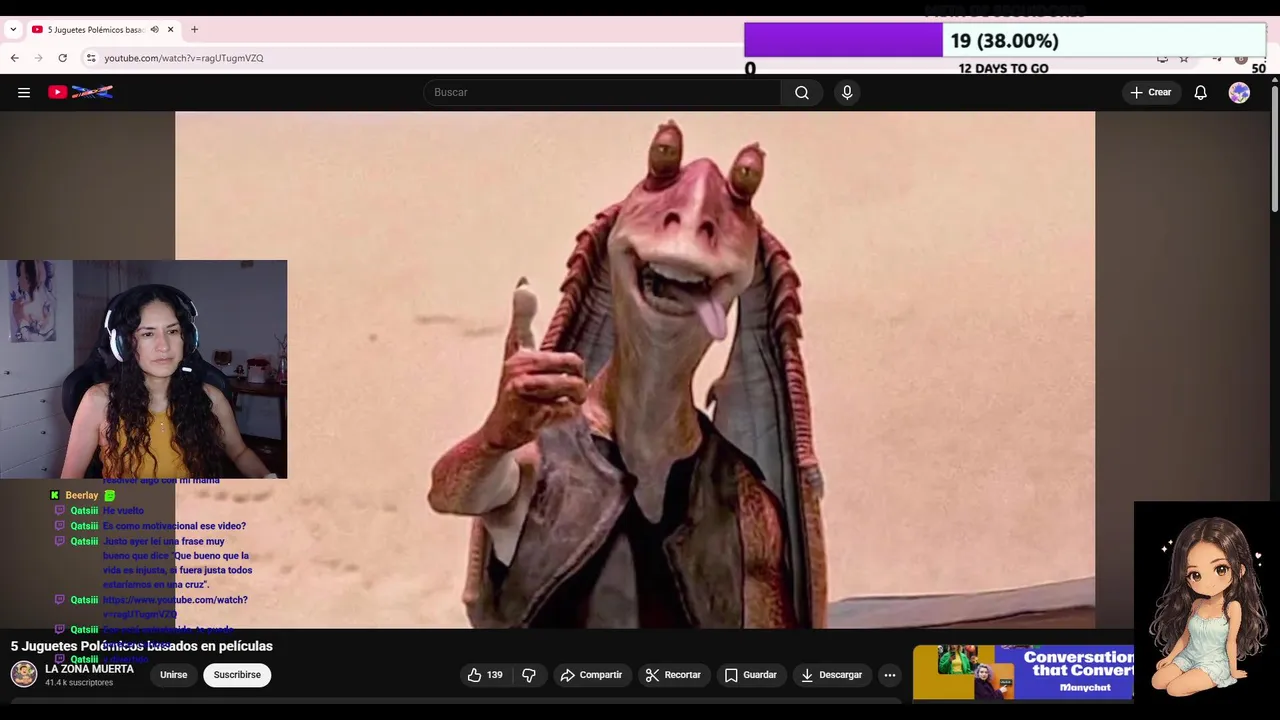Open a new browser tab

point(194,29)
